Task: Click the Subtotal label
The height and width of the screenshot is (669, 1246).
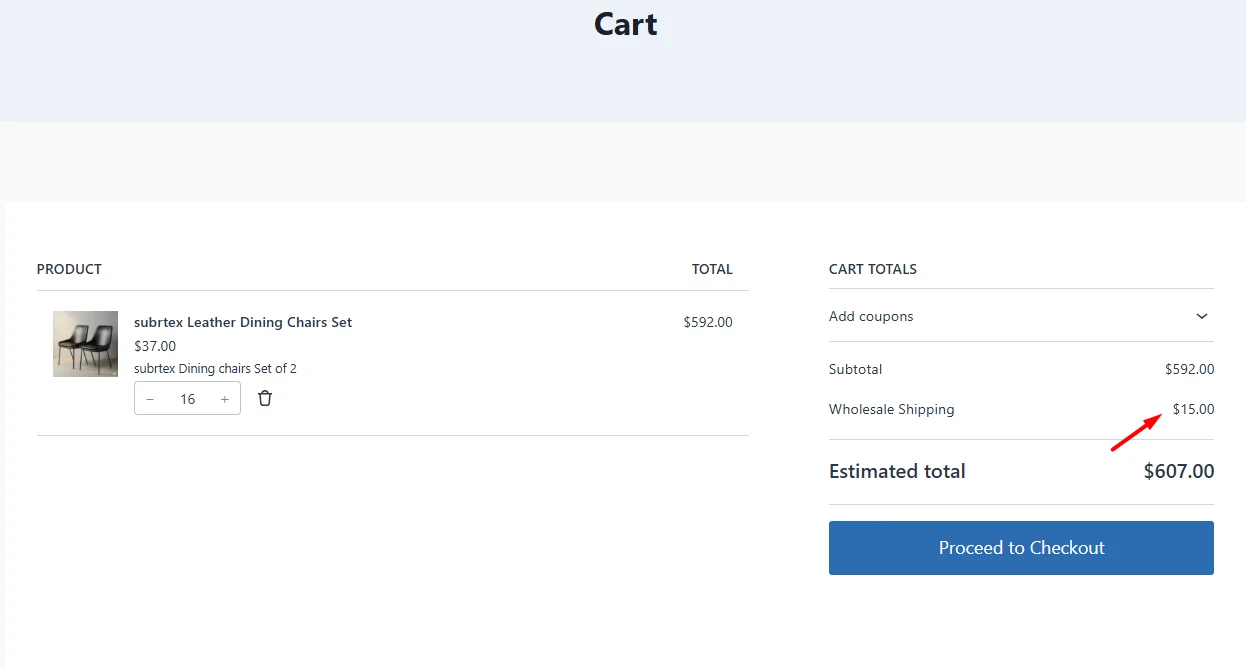Action: click(856, 369)
